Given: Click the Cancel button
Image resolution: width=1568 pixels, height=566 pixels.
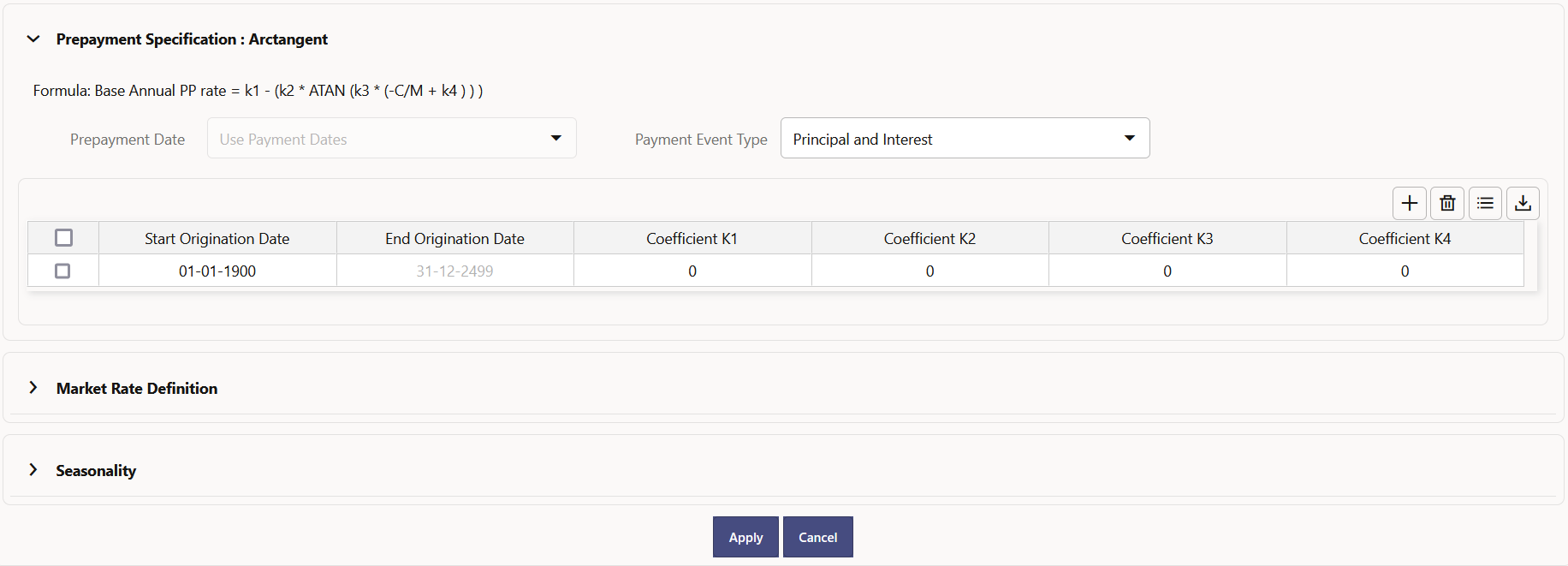Looking at the screenshot, I should coord(817,537).
